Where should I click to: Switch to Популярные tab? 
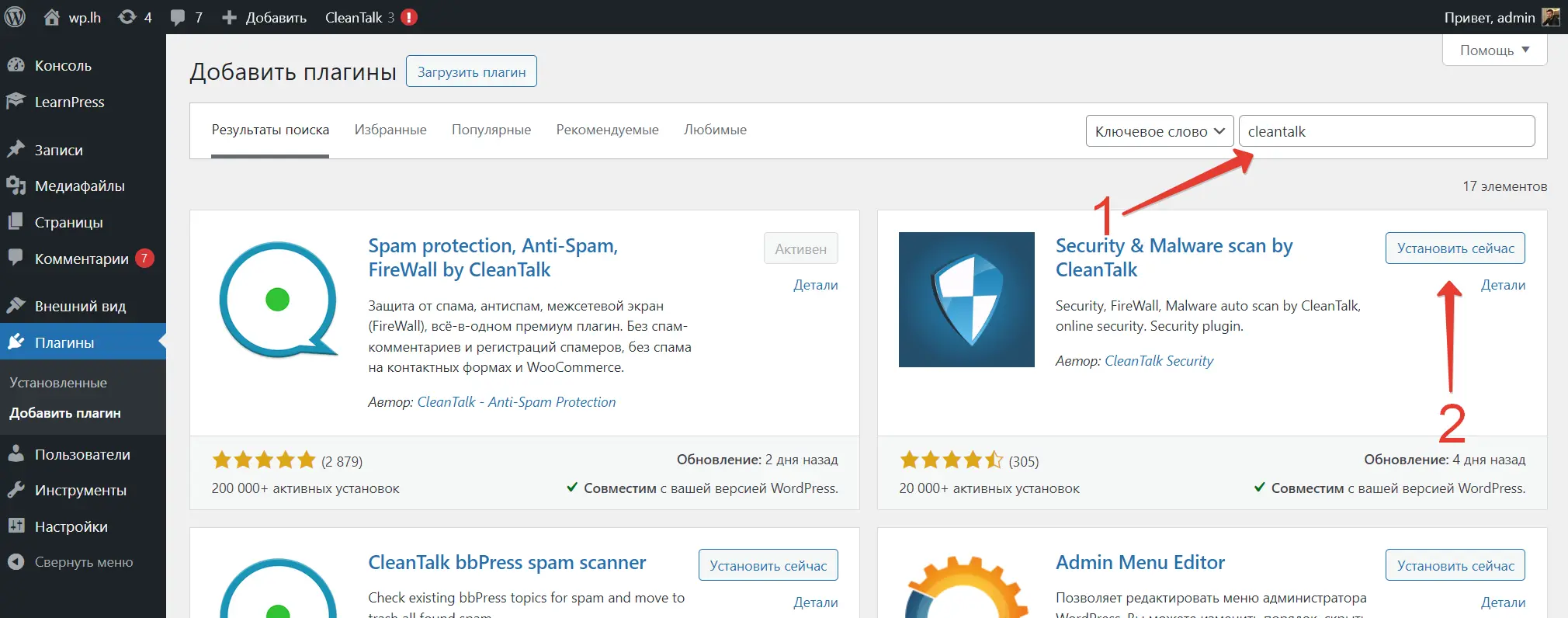click(x=491, y=130)
